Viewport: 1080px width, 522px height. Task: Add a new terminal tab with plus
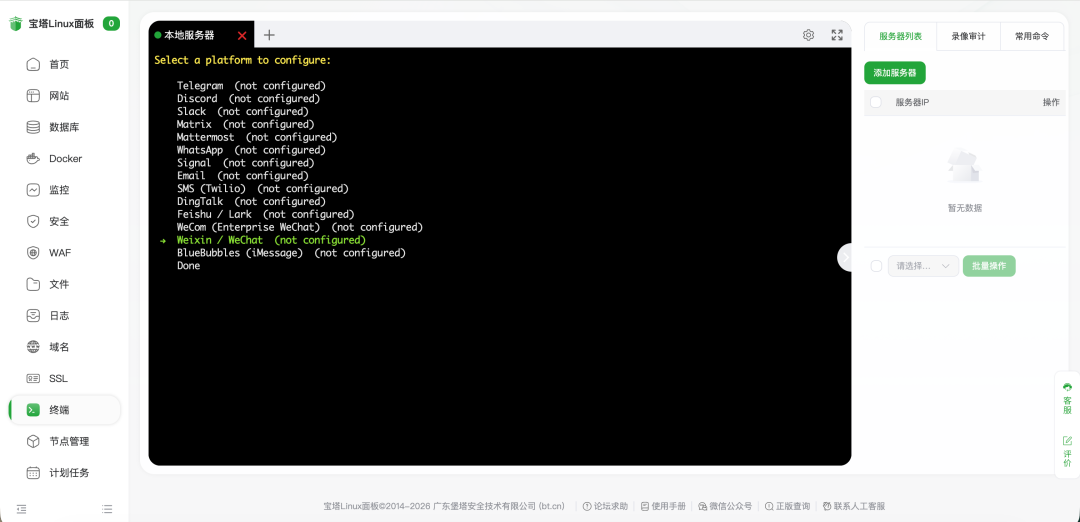[269, 35]
